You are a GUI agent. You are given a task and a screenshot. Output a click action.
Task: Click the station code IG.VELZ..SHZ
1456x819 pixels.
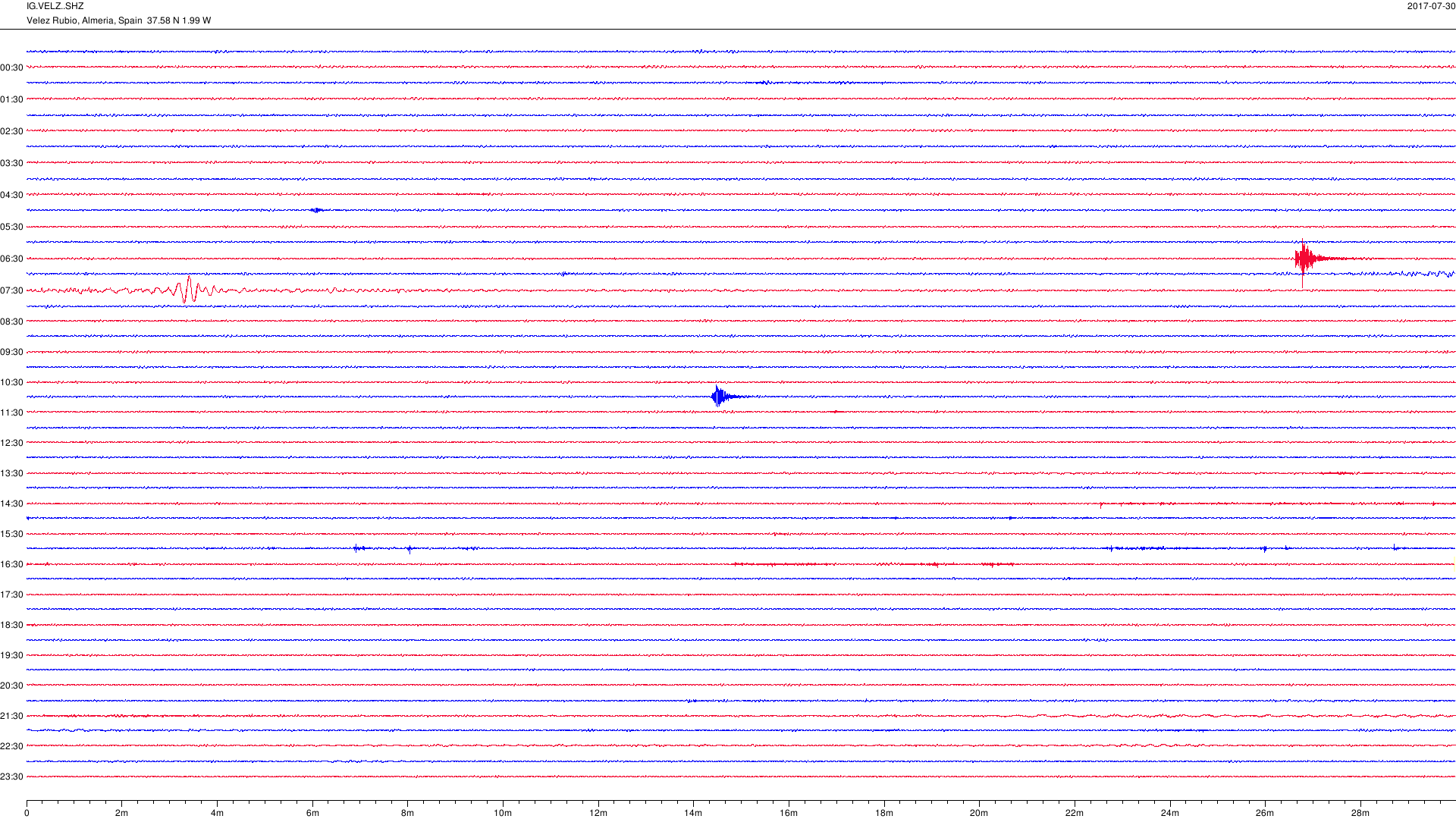55,6
